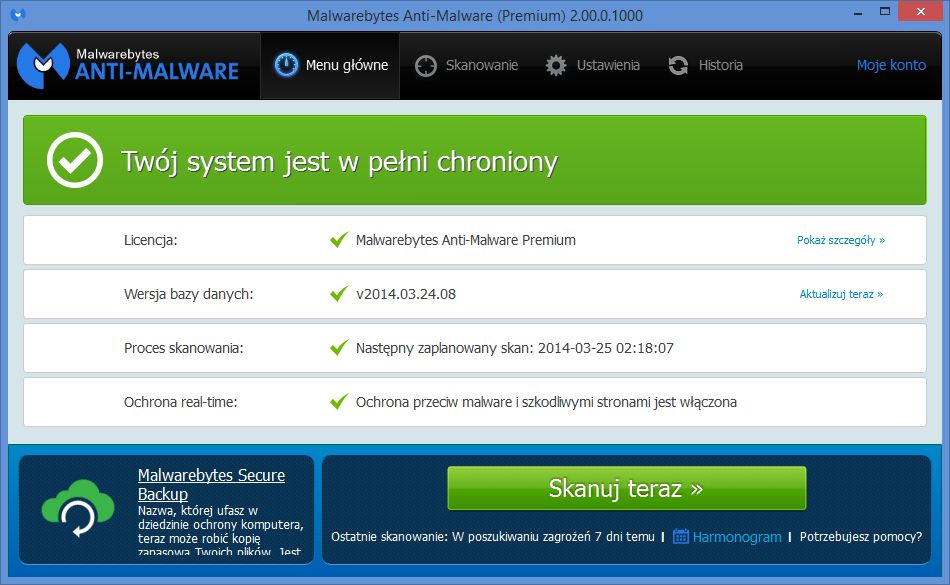Image resolution: width=950 pixels, height=585 pixels.
Task: Click Potrzebujesz pomocy? help link
Action: tap(861, 537)
